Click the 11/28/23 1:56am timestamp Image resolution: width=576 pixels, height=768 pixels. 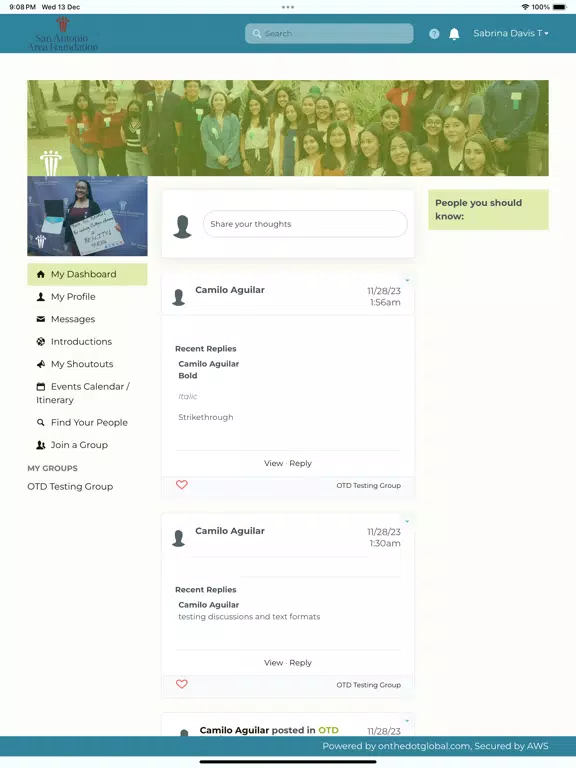(384, 297)
